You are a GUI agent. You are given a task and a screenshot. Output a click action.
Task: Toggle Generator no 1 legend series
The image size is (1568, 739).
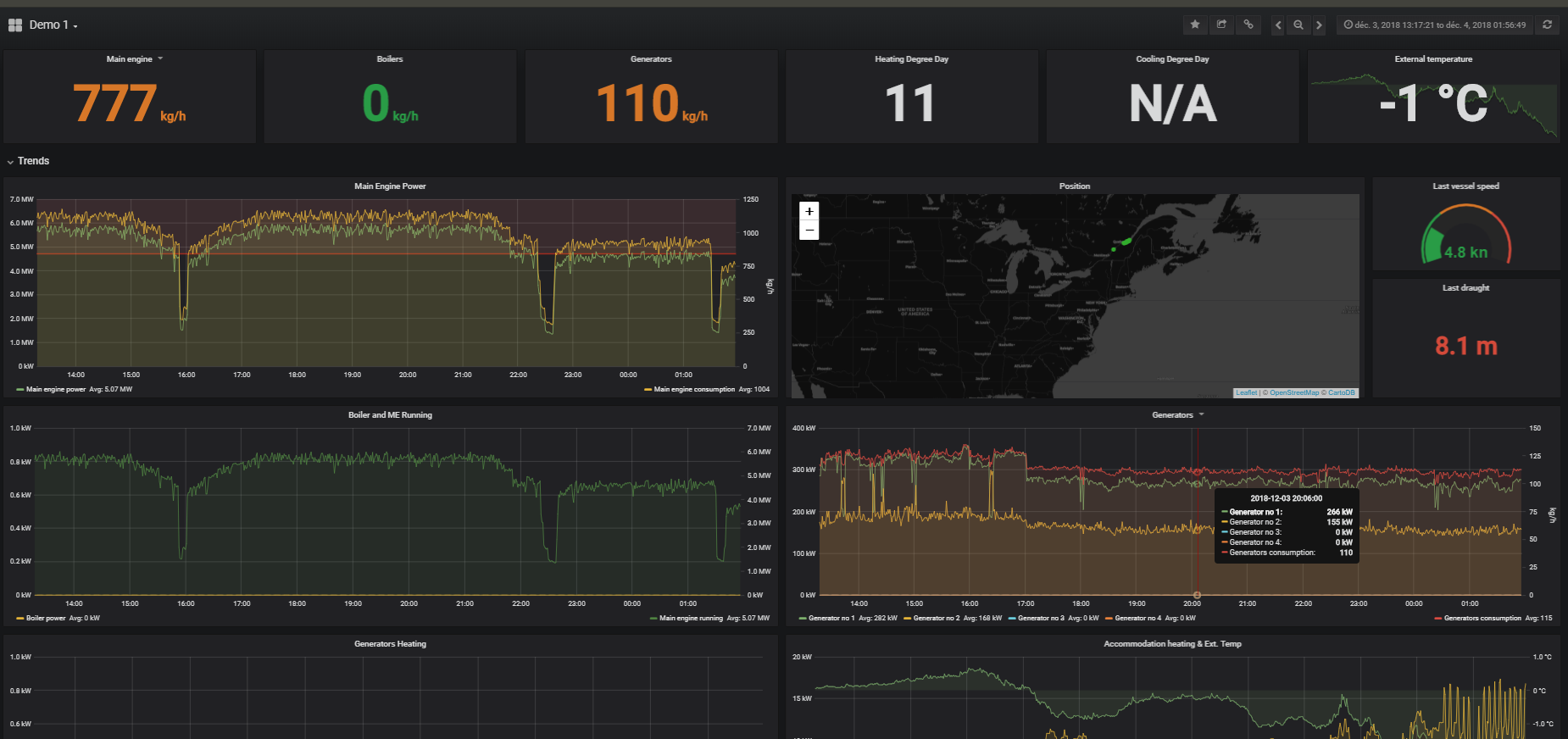click(826, 619)
